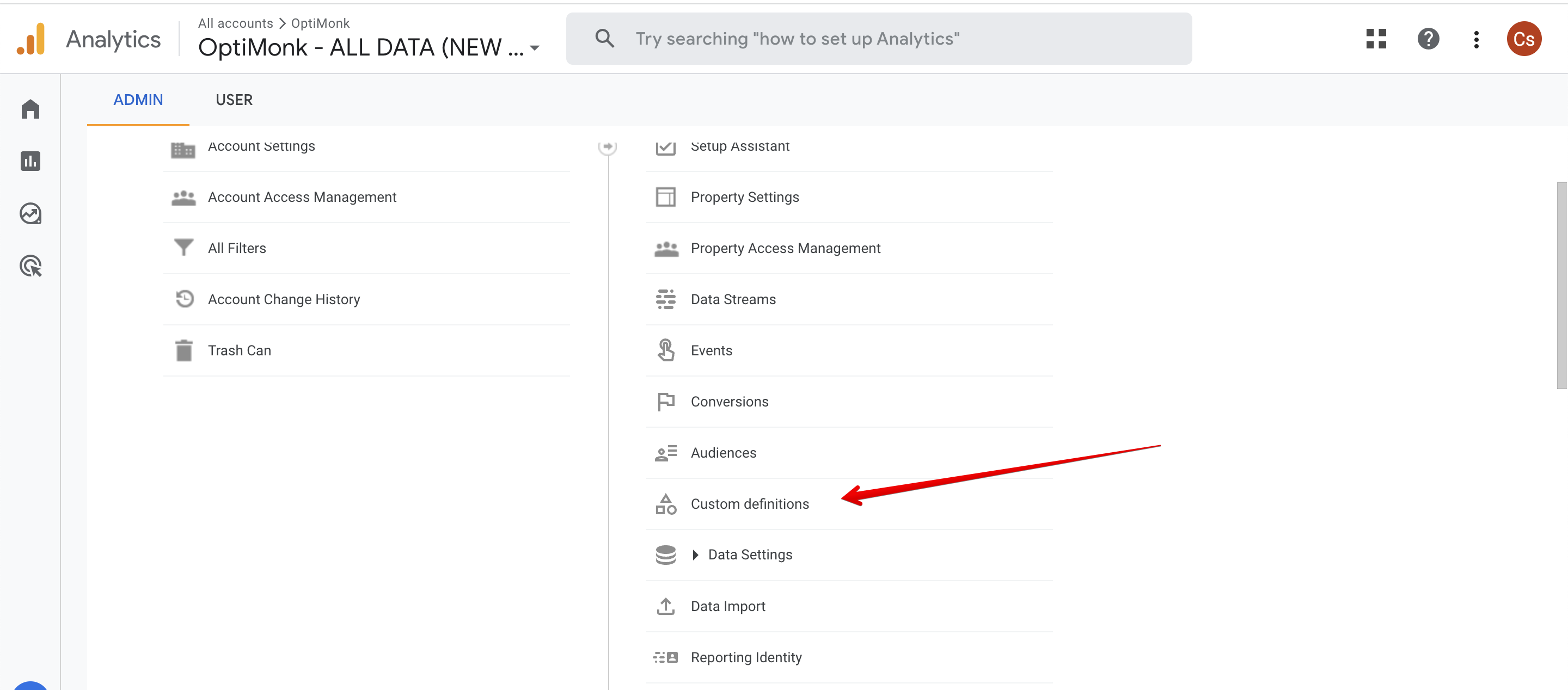
Task: Click the Account Change History clock icon
Action: click(x=185, y=299)
